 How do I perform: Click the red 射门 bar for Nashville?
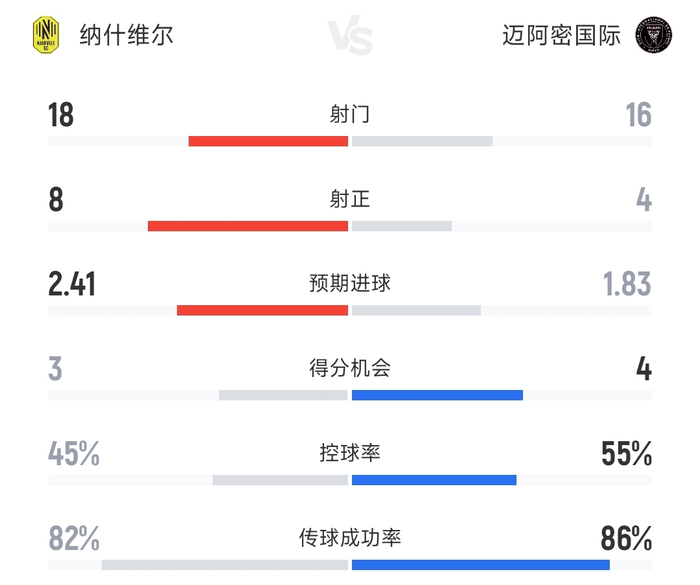[x=268, y=141]
